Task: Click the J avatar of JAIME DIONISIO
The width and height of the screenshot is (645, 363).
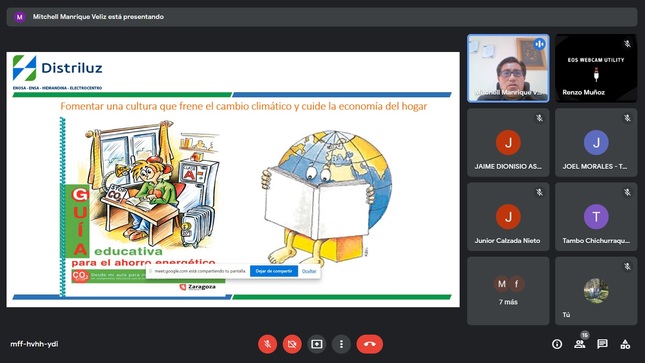Action: pyautogui.click(x=508, y=142)
